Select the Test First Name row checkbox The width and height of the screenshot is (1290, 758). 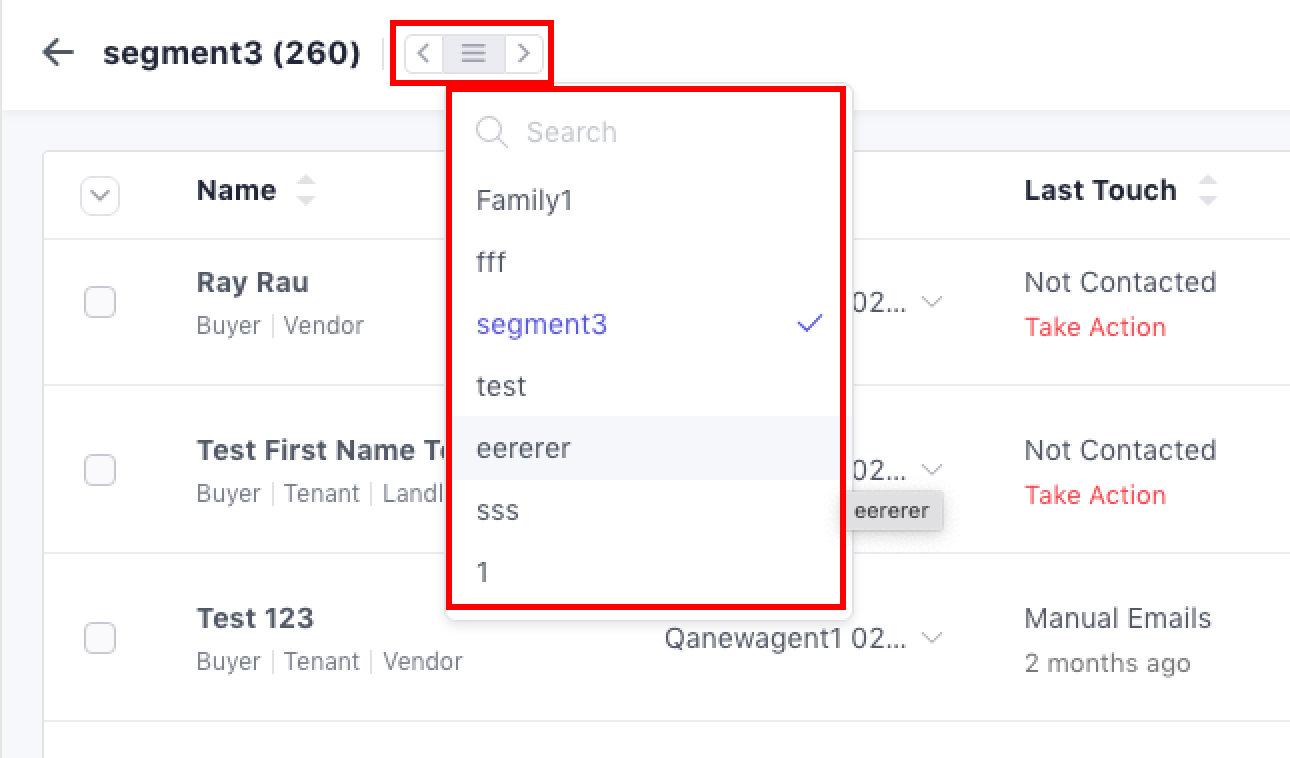(100, 470)
